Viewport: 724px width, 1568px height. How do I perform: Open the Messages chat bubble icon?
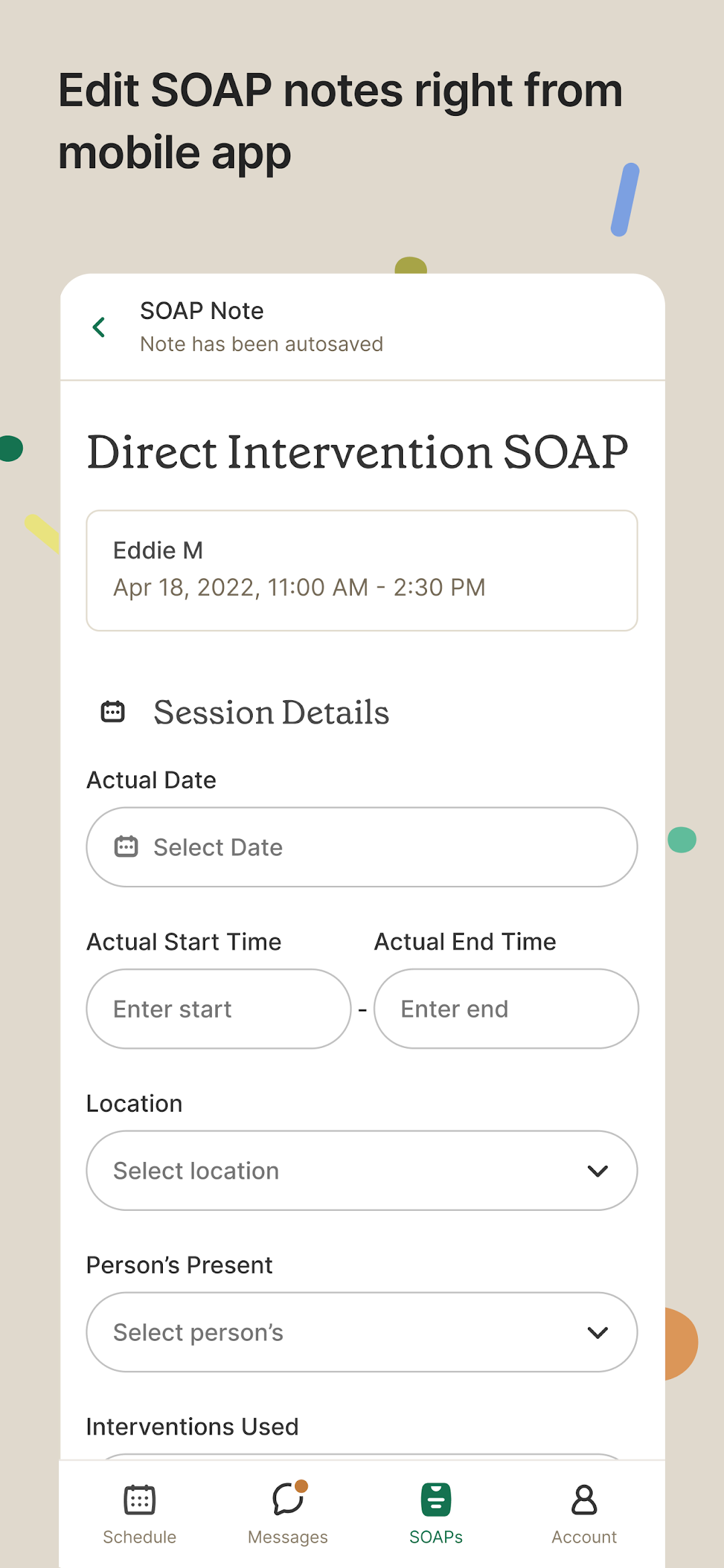click(287, 1500)
